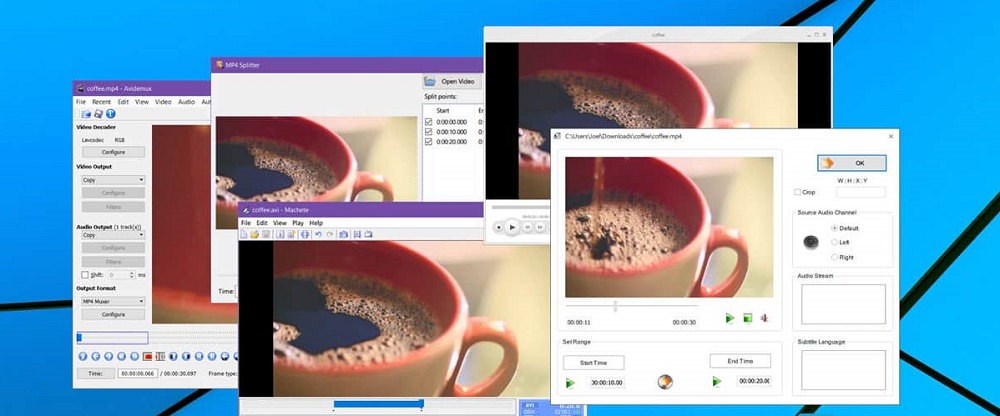
Task: Uncheck split point 0:00:00.000 in MP4 Splitter
Action: click(x=429, y=122)
